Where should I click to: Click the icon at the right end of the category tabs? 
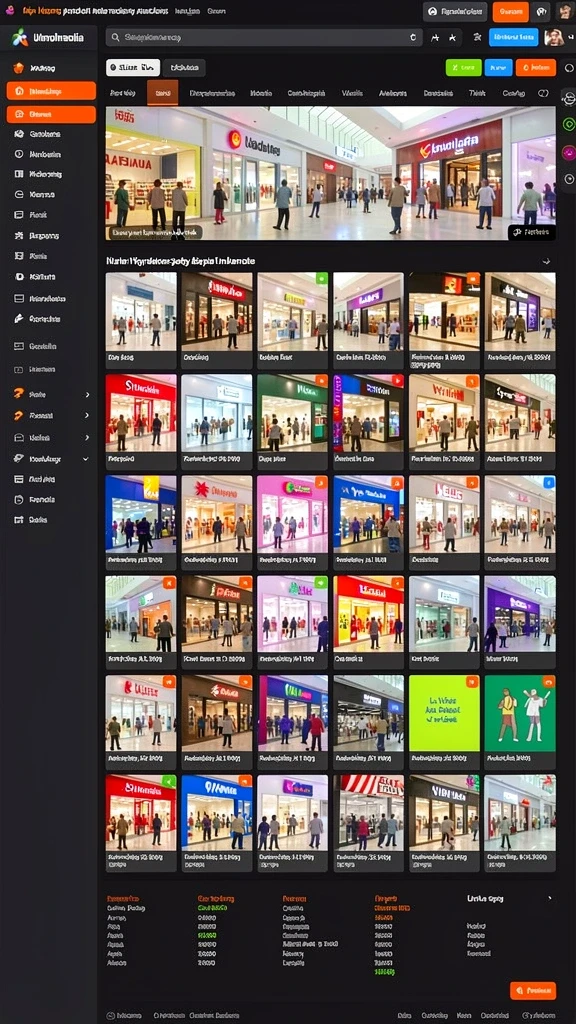[543, 93]
